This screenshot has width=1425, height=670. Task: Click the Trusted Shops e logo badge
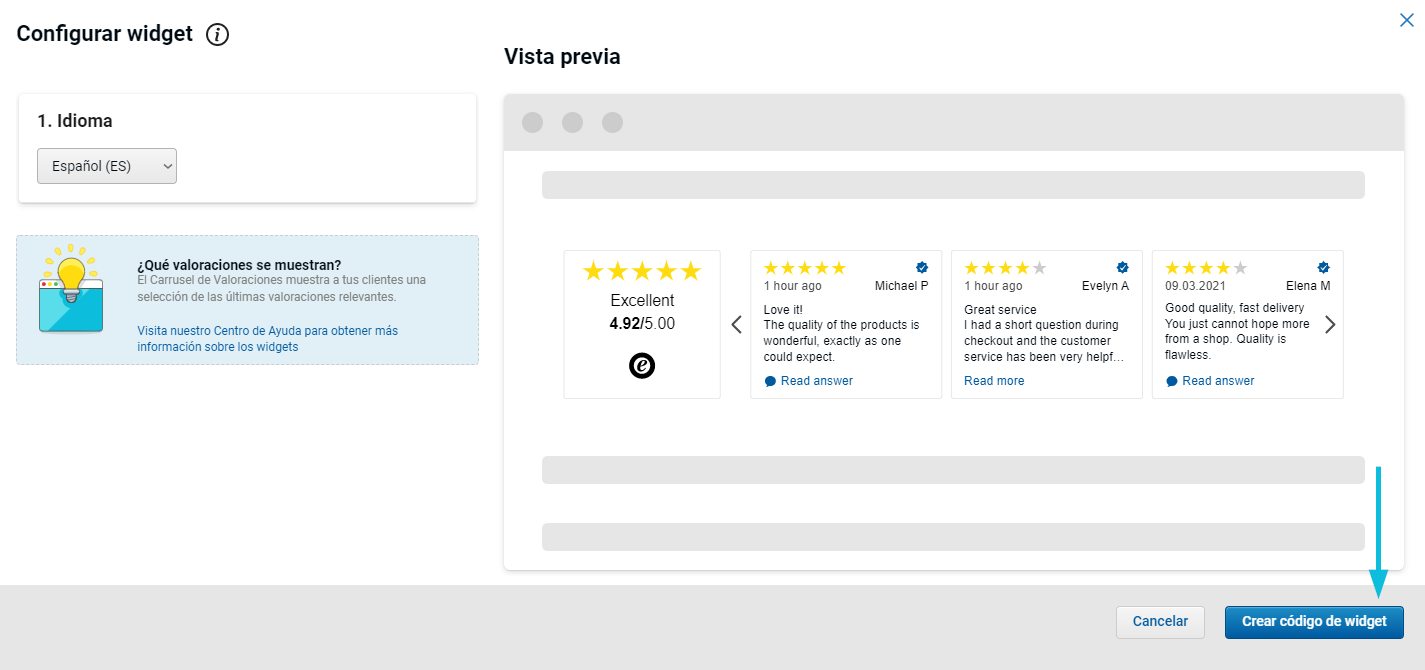point(642,366)
